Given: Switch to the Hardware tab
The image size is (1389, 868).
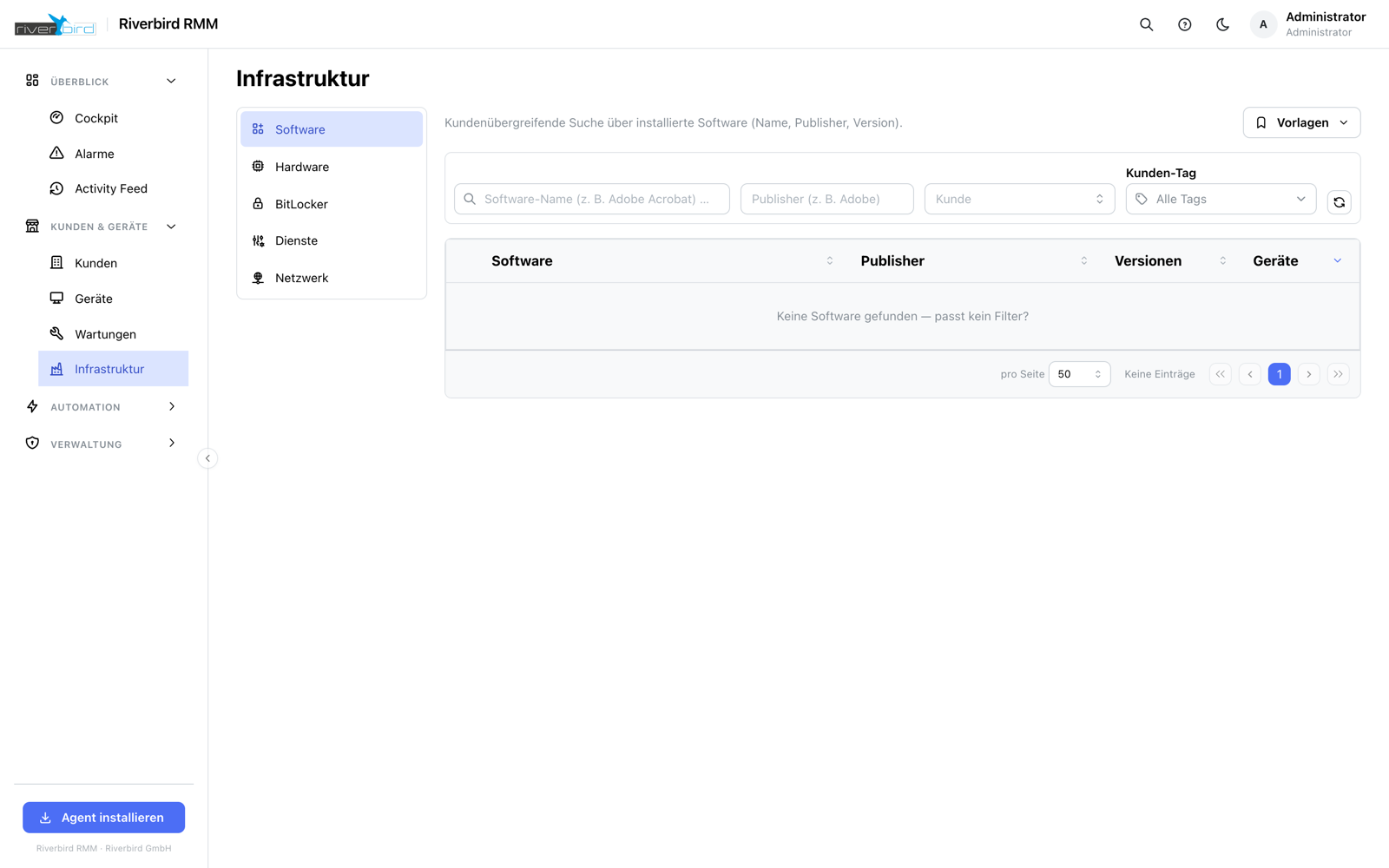Looking at the screenshot, I should coord(332,167).
